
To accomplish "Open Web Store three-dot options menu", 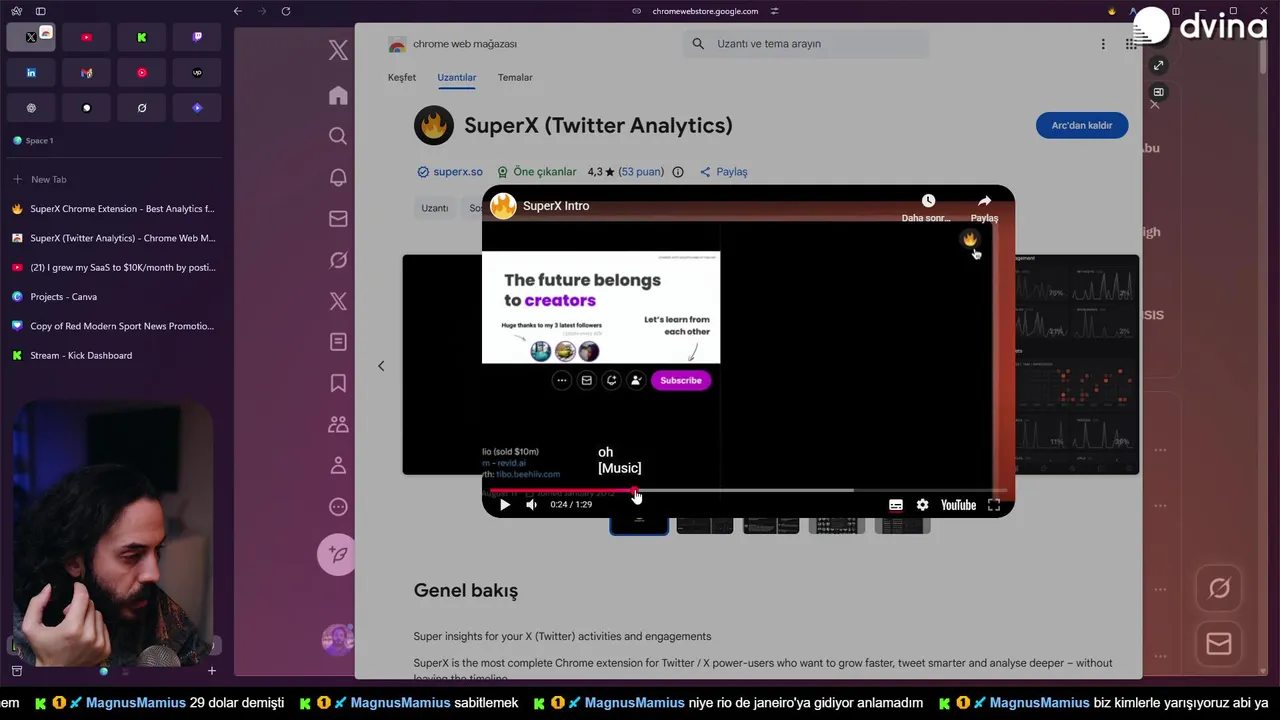I will click(x=1103, y=44).
